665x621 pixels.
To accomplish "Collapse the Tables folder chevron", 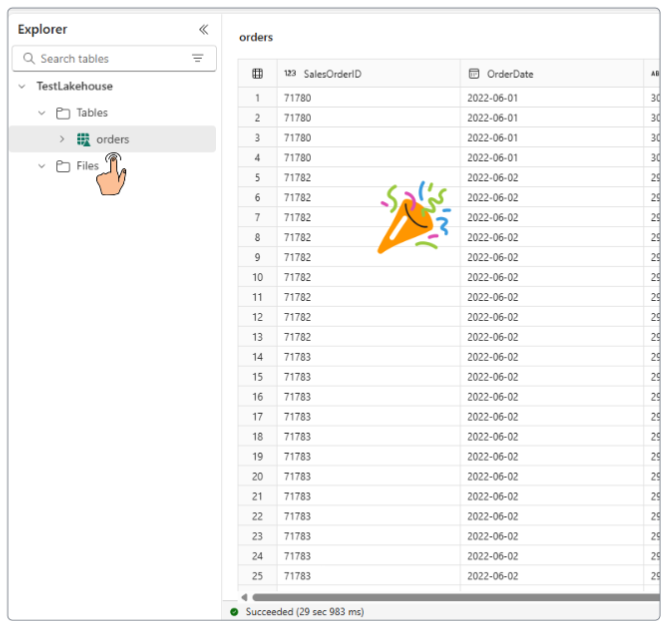I will pos(42,113).
